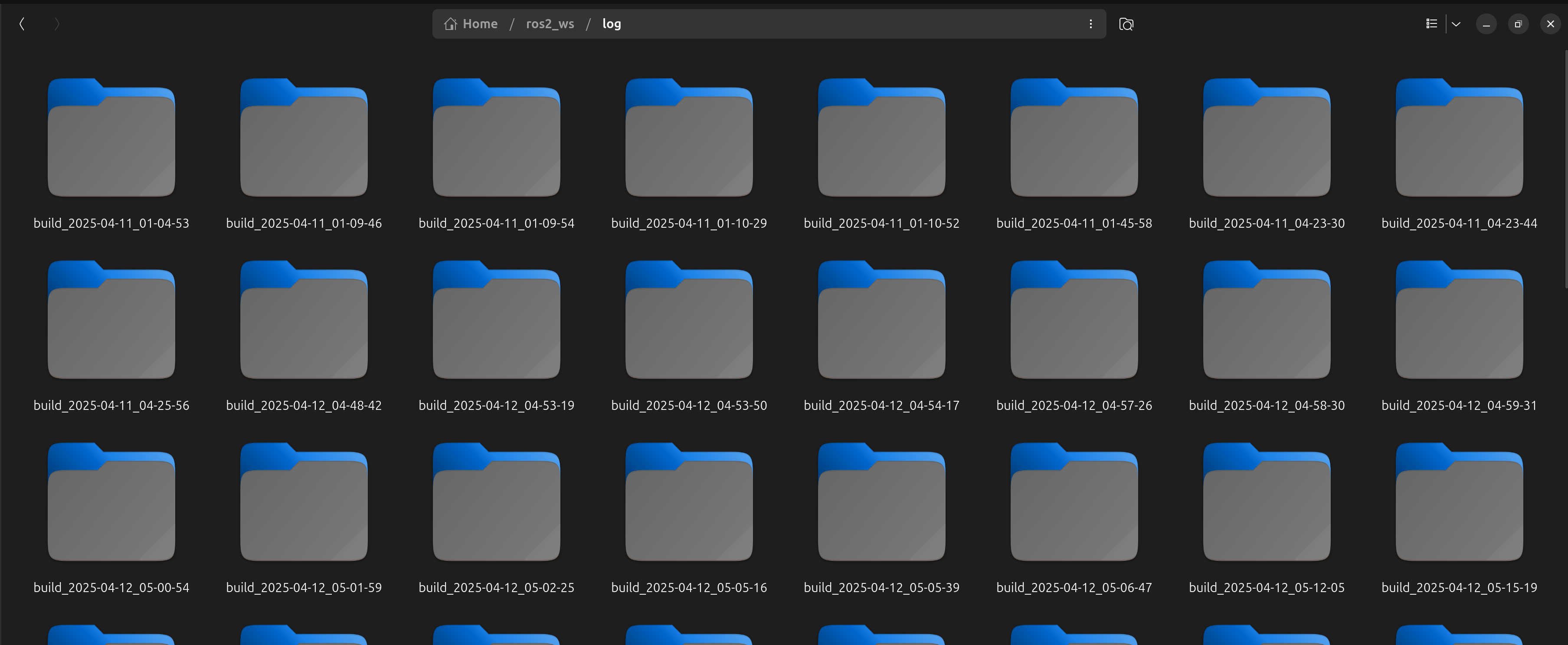
Task: Expand the view options dropdown arrow
Action: click(1455, 24)
